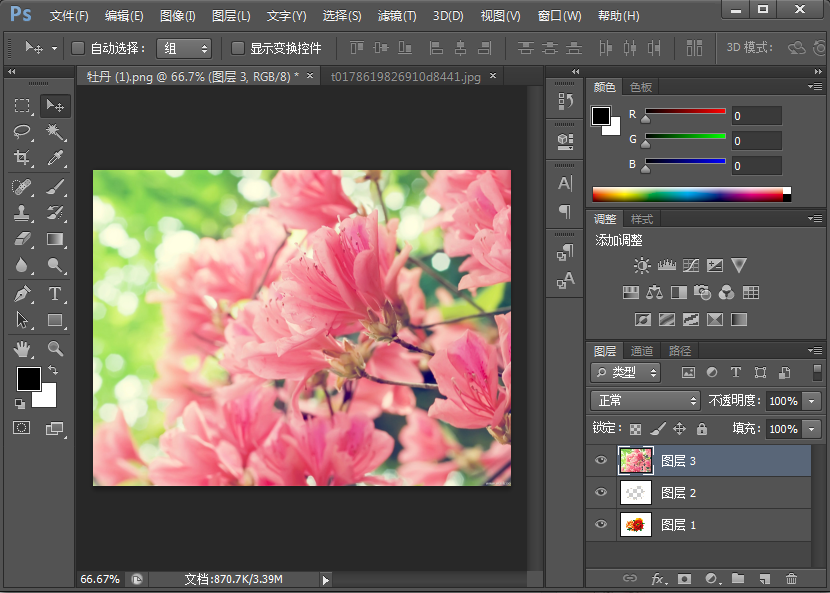Select the Spot Healing Brush tool
This screenshot has height=593, width=830.
tap(22, 187)
